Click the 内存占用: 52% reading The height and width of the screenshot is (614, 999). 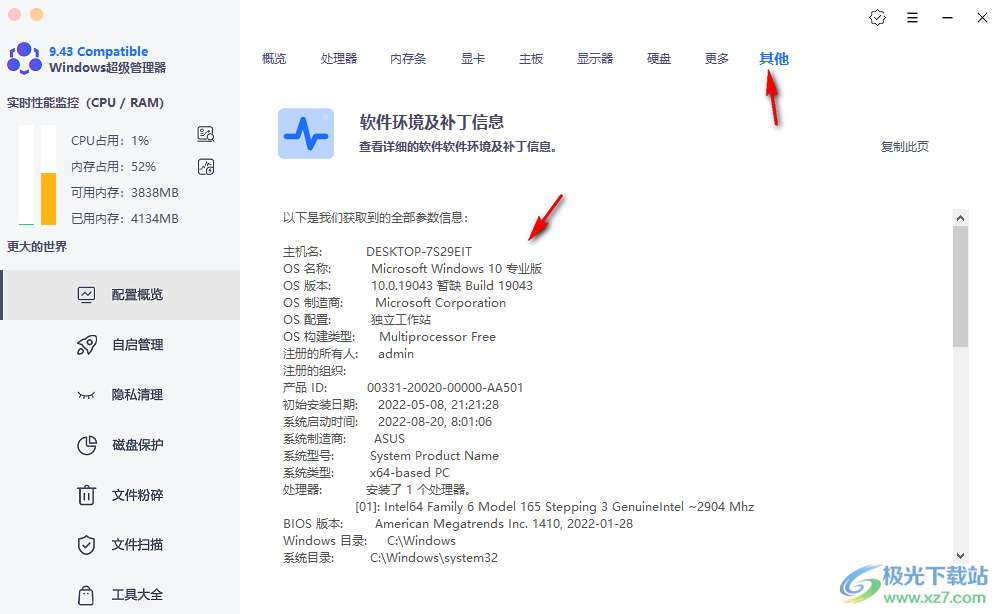pyautogui.click(x=113, y=166)
